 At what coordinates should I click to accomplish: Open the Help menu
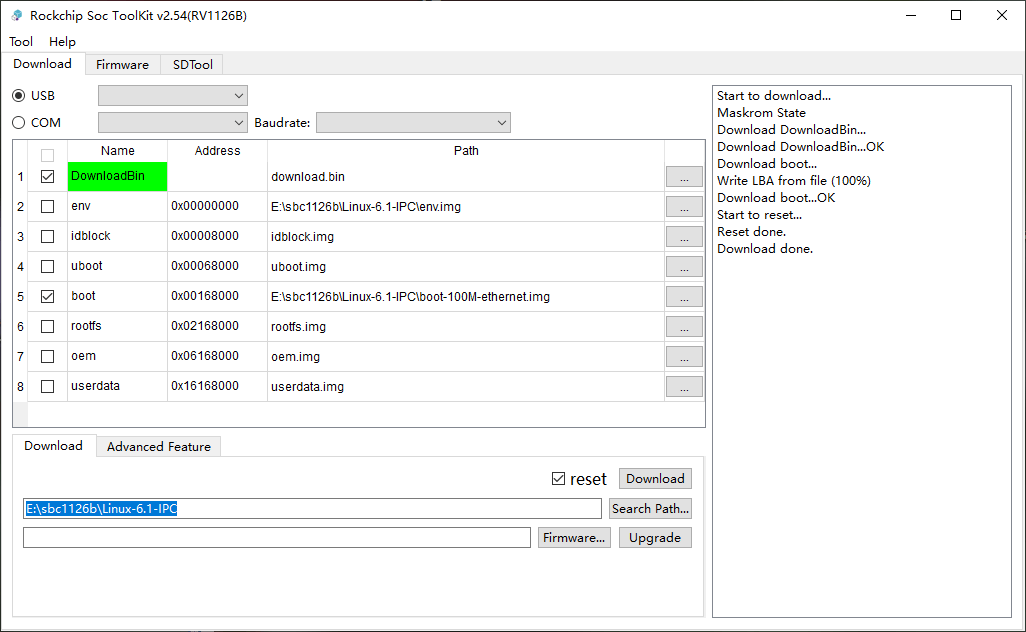(62, 42)
